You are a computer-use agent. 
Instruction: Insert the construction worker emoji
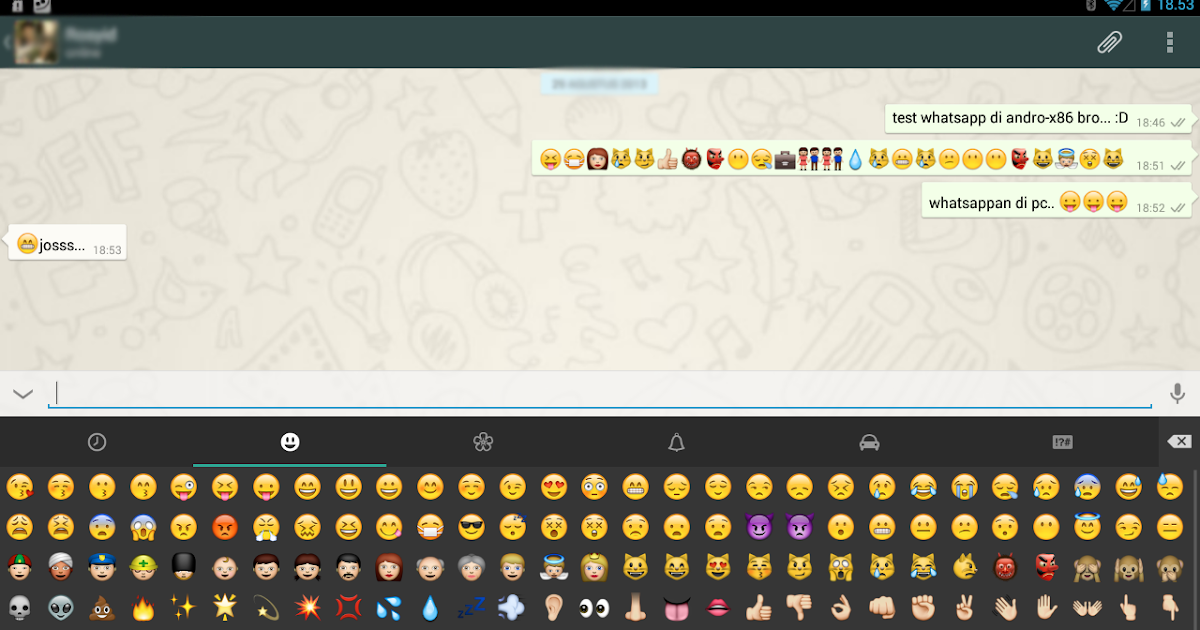pos(142,567)
